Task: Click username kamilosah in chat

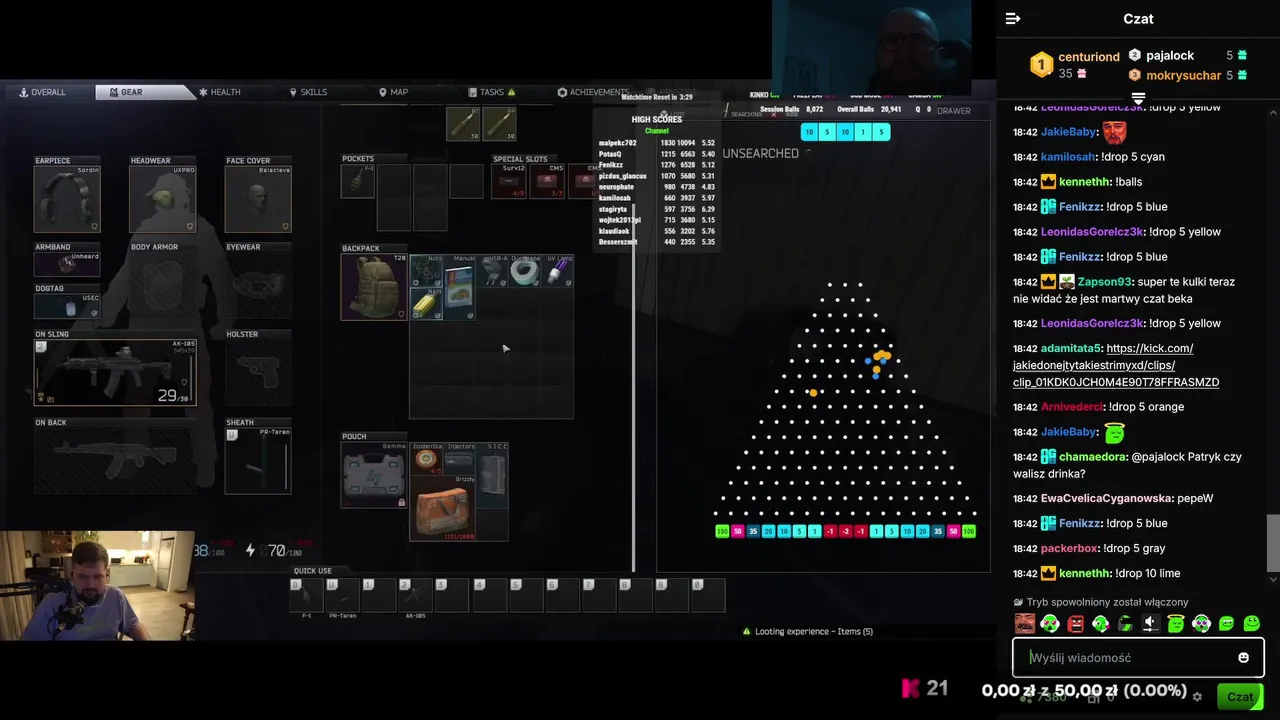Action: [1068, 157]
